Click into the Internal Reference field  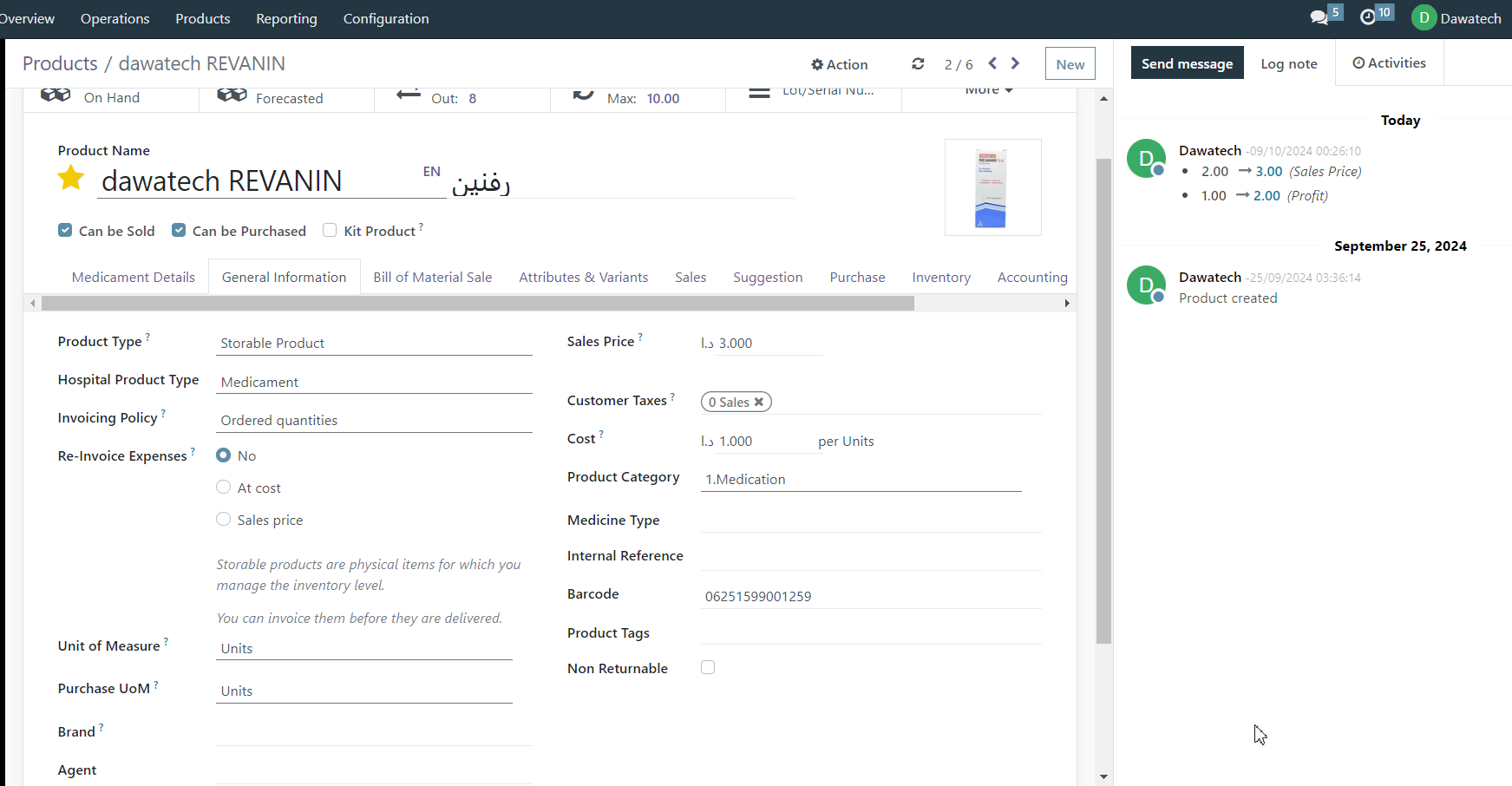click(871, 558)
